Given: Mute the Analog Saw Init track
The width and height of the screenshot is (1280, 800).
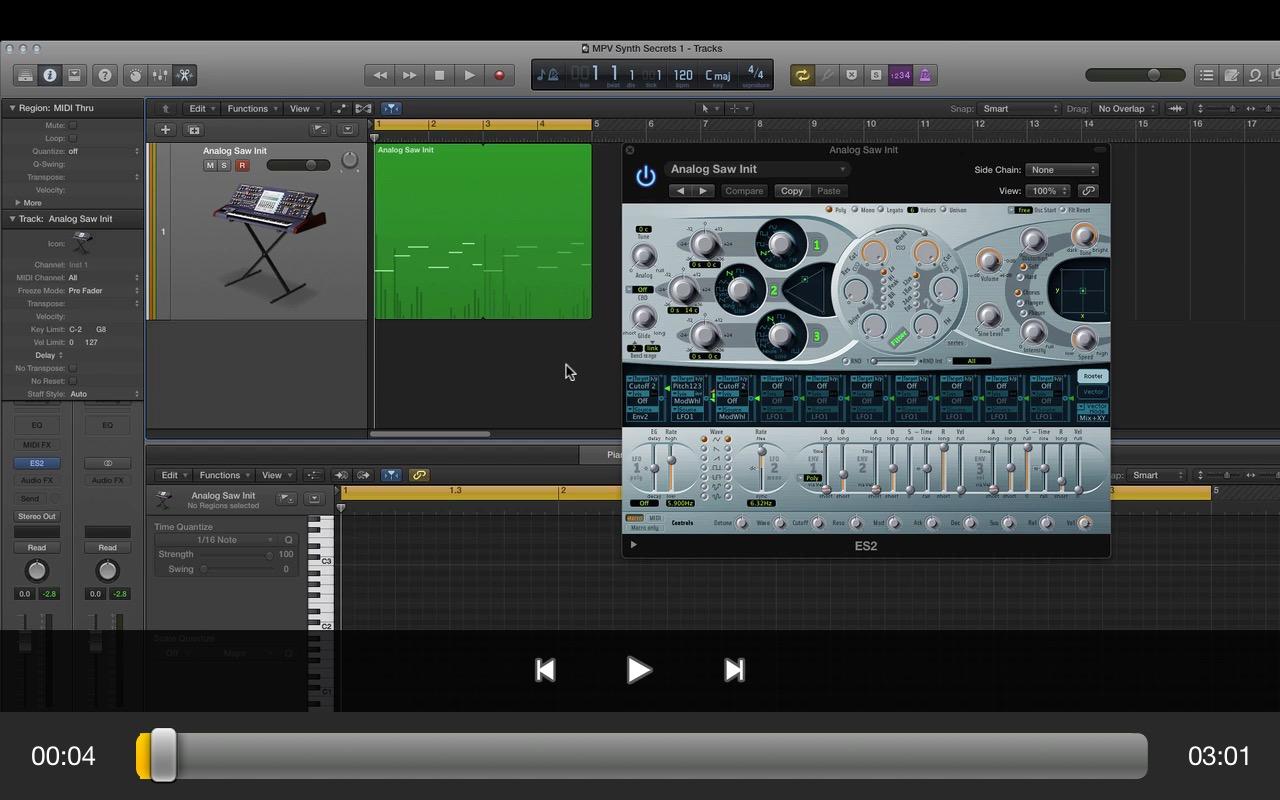Looking at the screenshot, I should [x=210, y=165].
